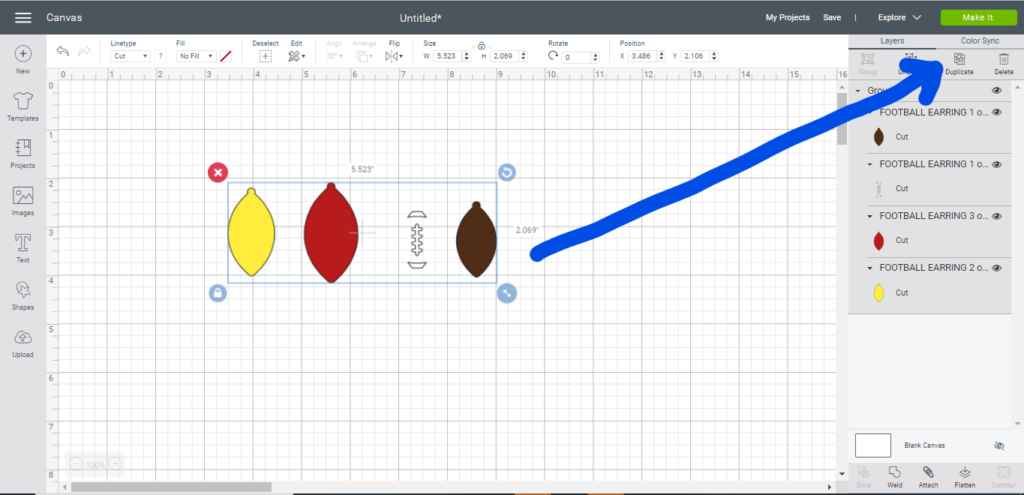The height and width of the screenshot is (495, 1024).
Task: Click the fill color swatch
Action: [x=226, y=57]
